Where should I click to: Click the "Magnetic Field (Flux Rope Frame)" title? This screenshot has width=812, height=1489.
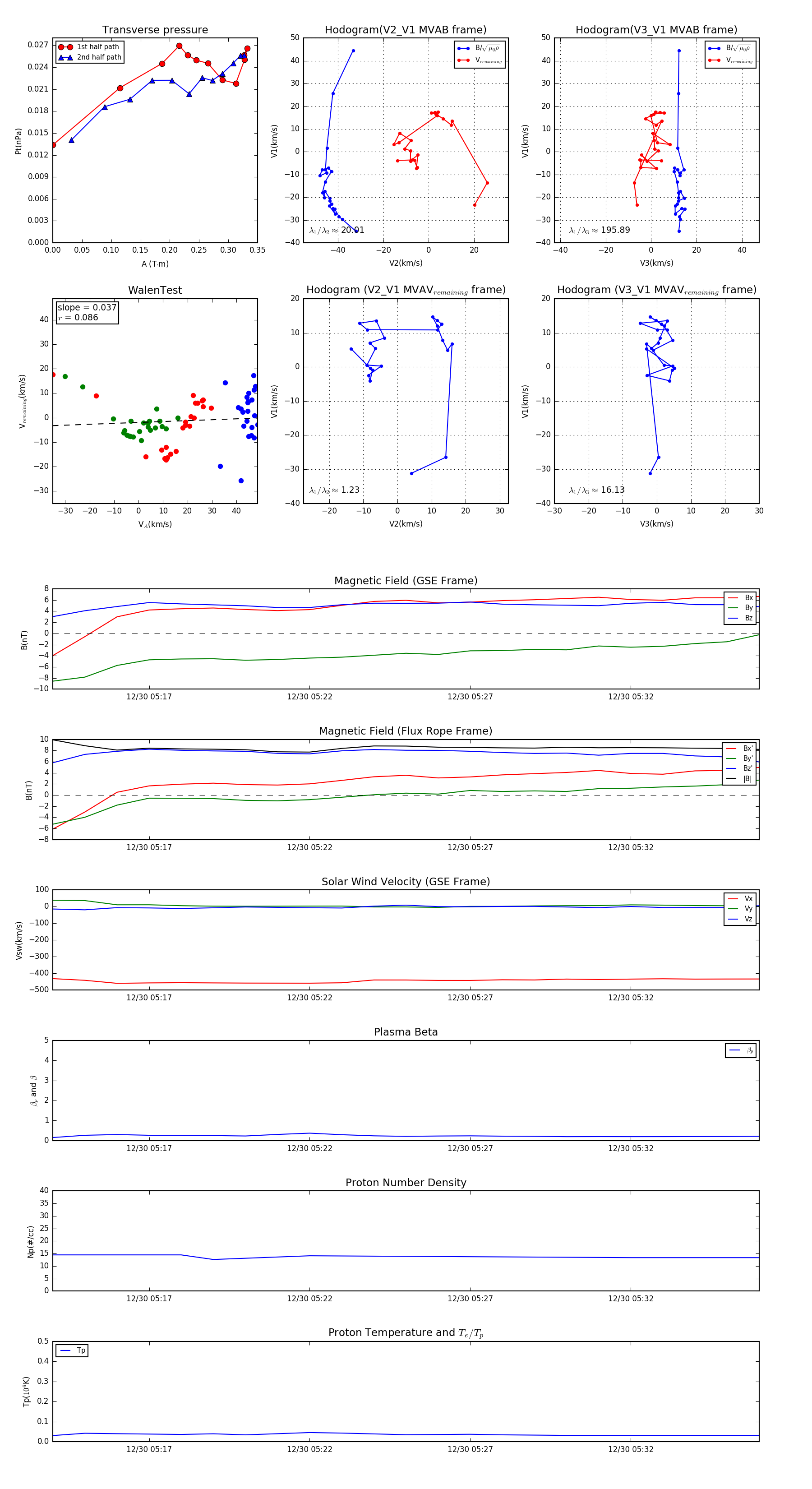pyautogui.click(x=406, y=731)
